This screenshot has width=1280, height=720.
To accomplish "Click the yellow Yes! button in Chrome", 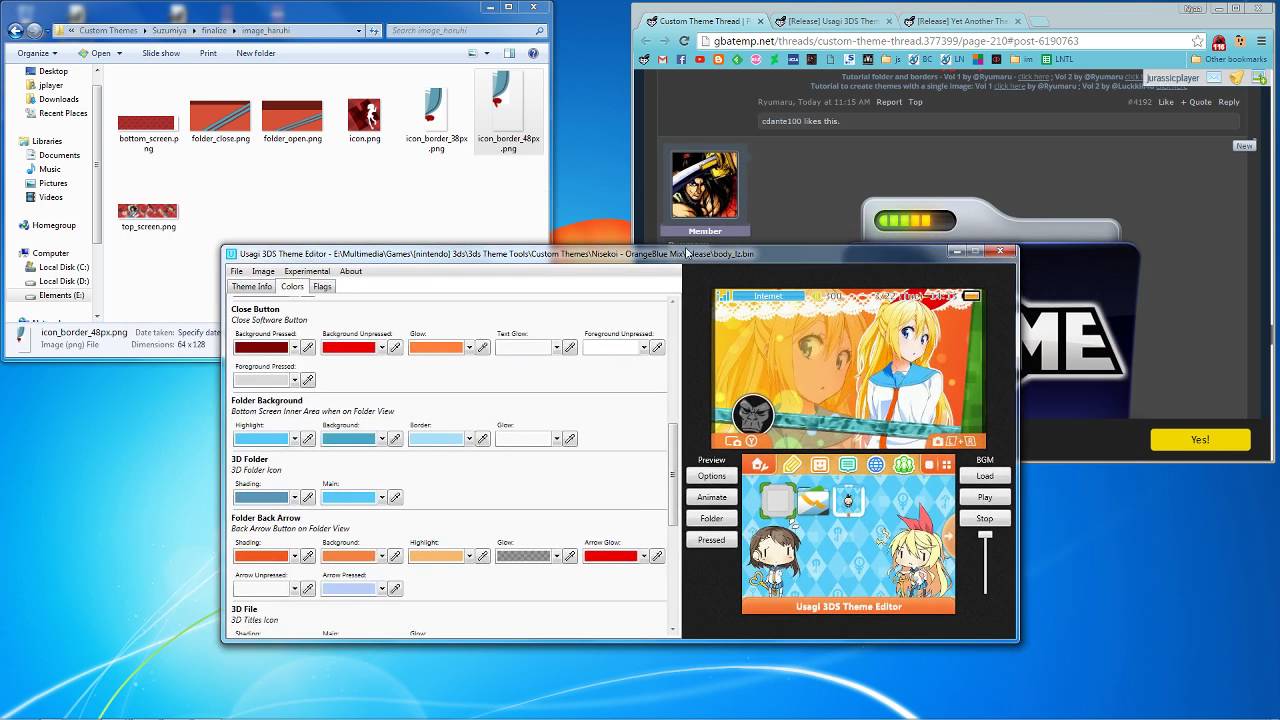I will click(1200, 440).
